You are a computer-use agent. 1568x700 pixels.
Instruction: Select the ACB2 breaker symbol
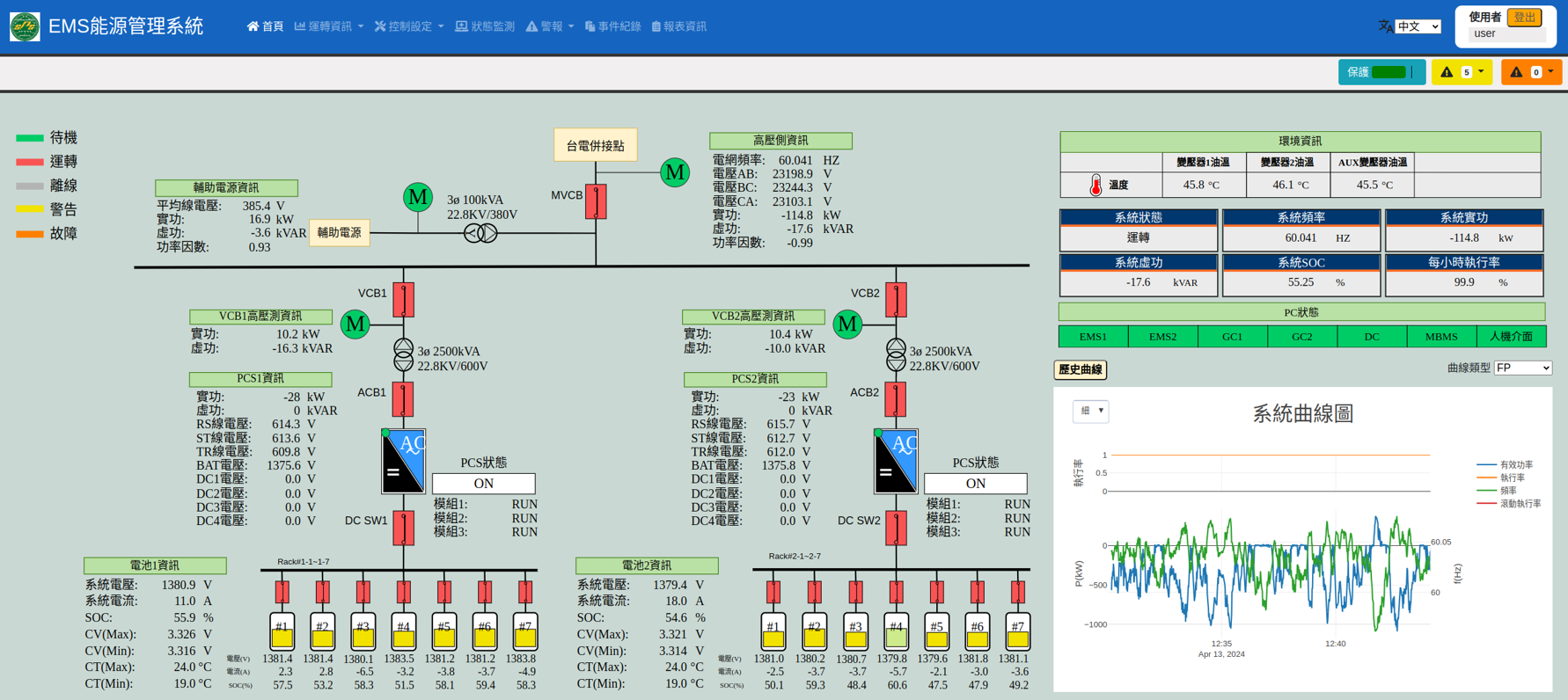pyautogui.click(x=896, y=399)
